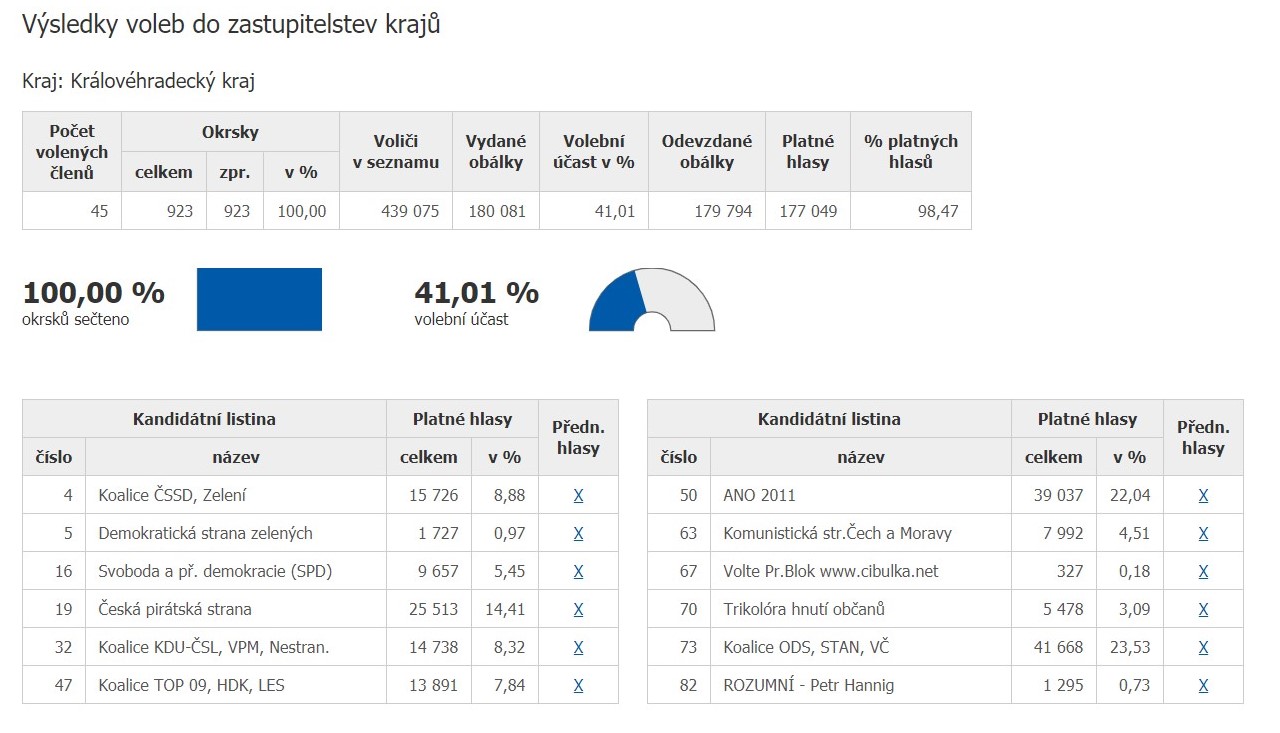Open preferential votes X for Koalice ČSSD, Zelení
1280x733 pixels.
coord(578,495)
